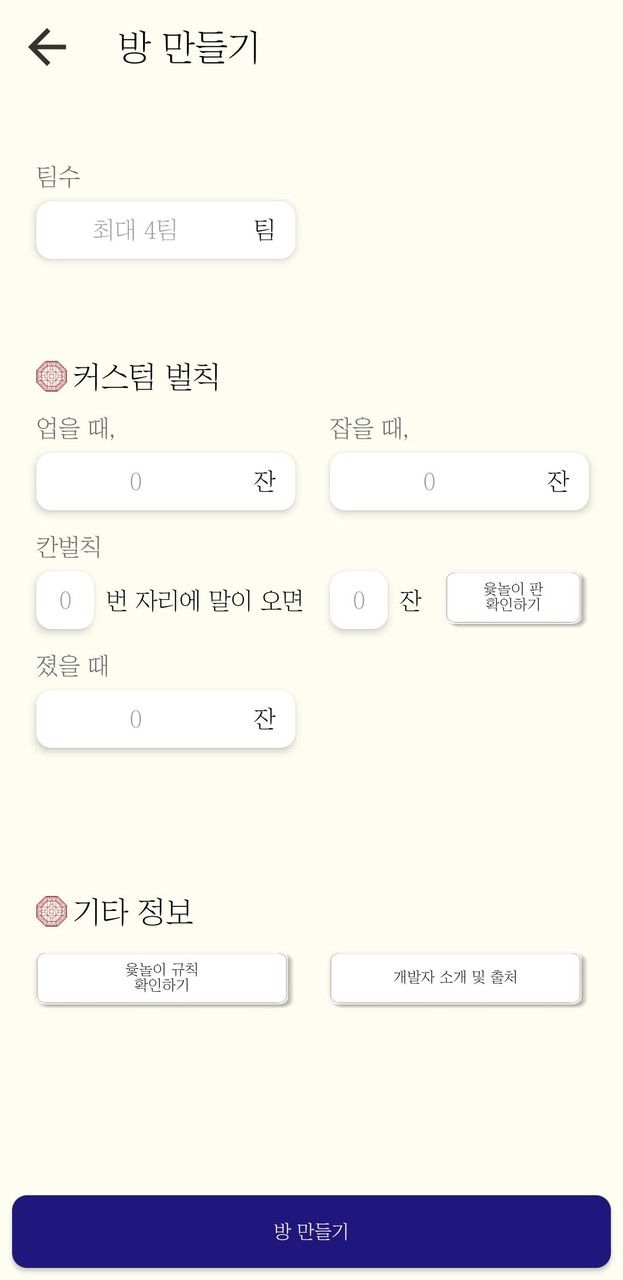The width and height of the screenshot is (623, 1280).
Task: Click the 잔 unit label beside 잡을 때
Action: pos(556,481)
